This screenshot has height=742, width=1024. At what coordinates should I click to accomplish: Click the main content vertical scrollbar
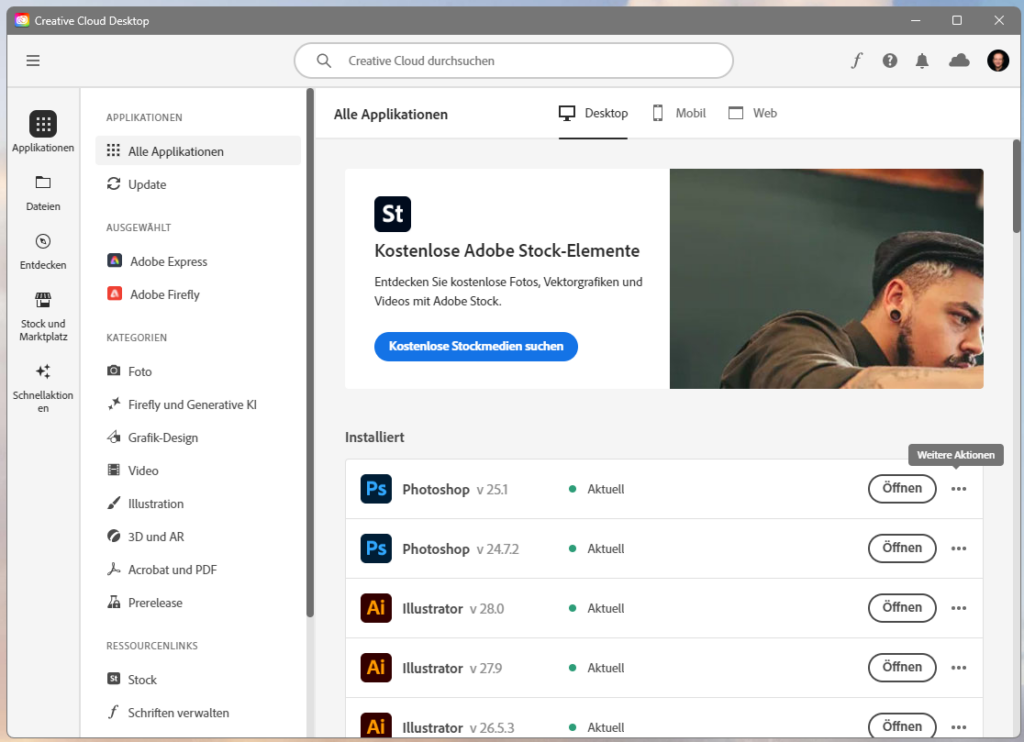tap(1017, 187)
